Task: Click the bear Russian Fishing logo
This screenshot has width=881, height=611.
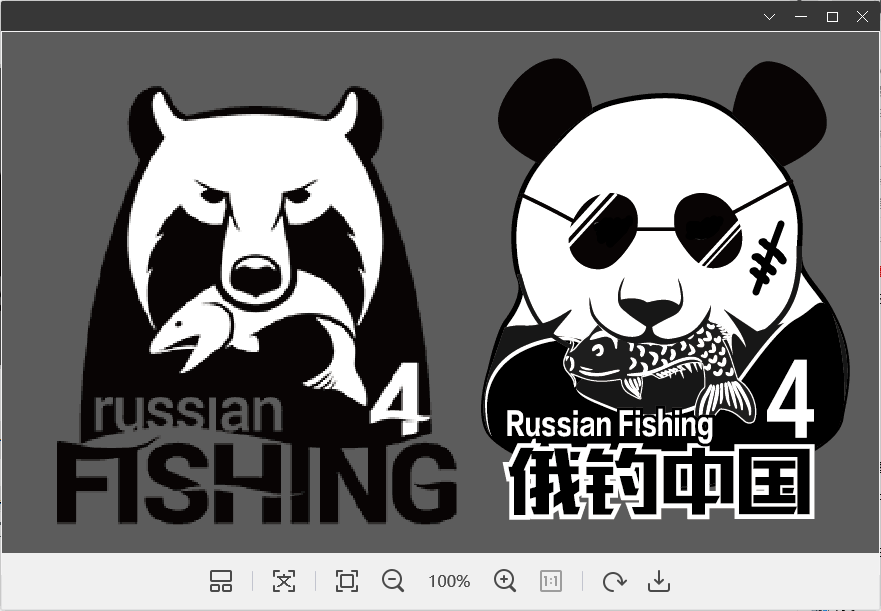Action: (257, 306)
